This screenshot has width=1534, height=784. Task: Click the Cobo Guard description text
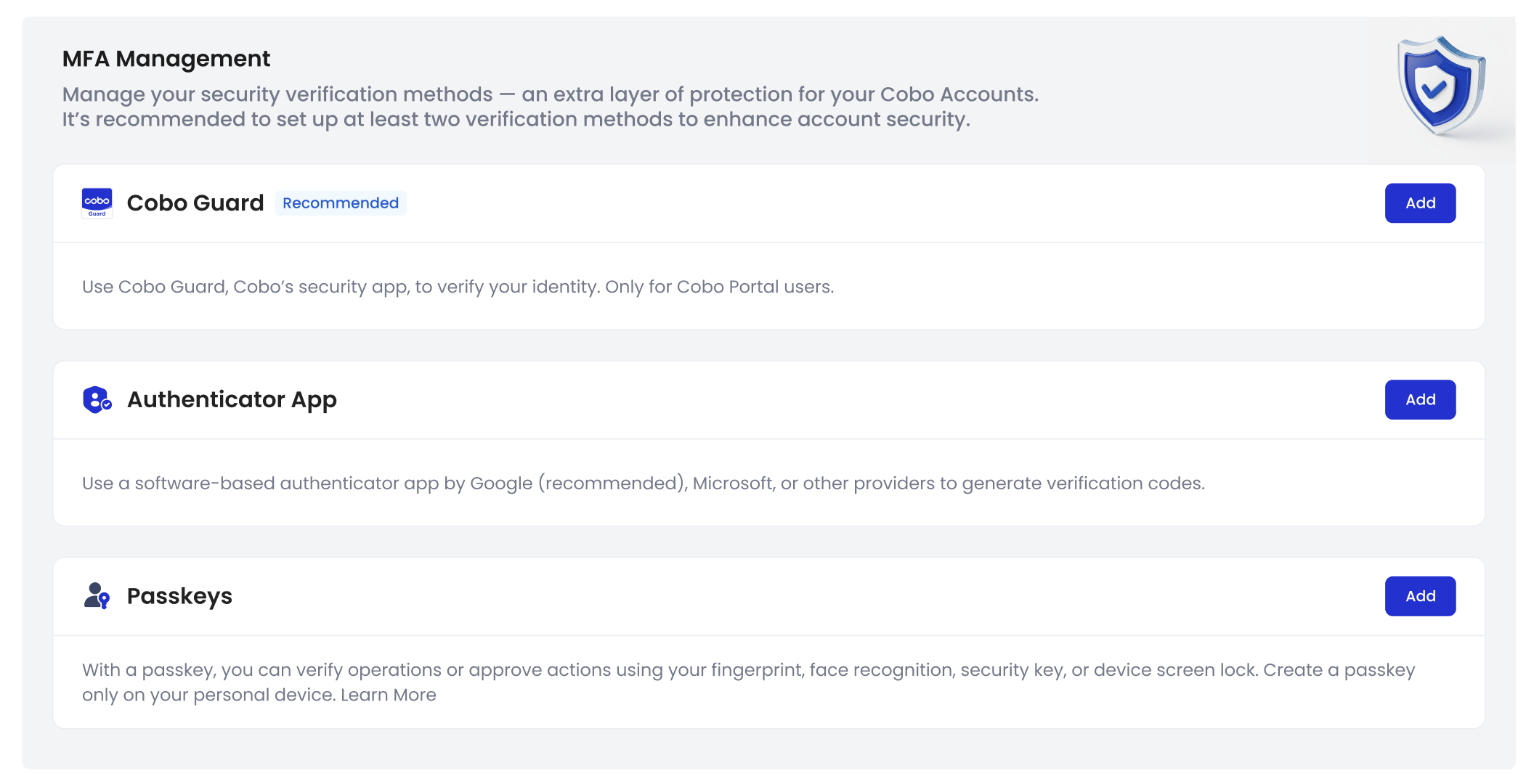click(458, 287)
